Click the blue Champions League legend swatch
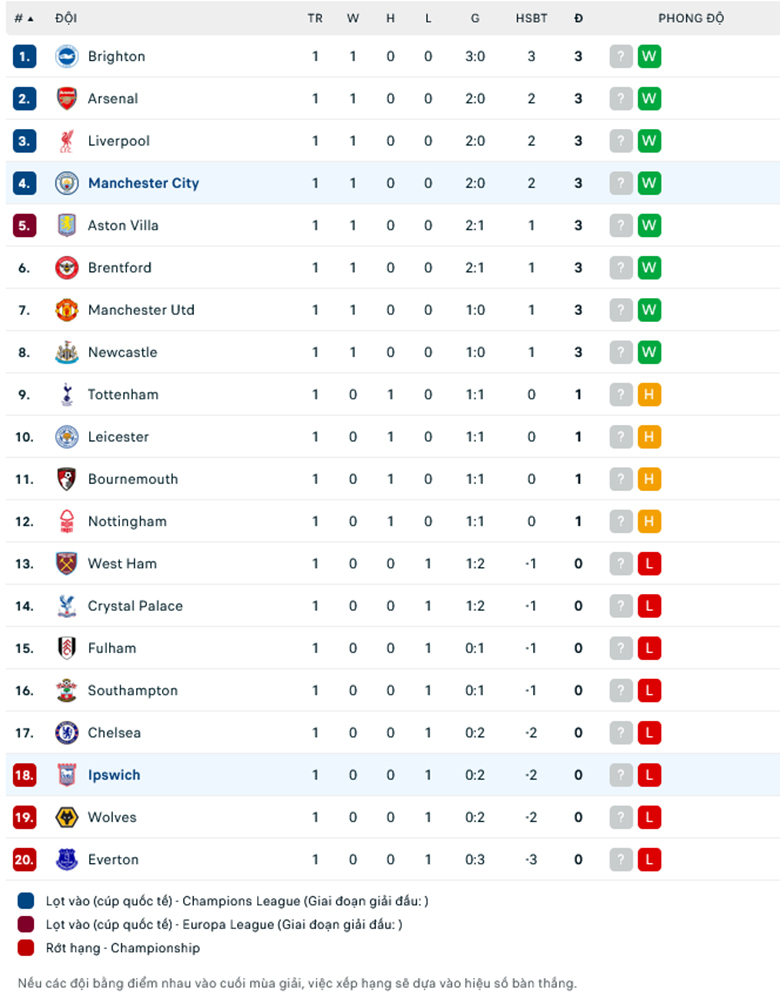780x997 pixels. pos(27,901)
